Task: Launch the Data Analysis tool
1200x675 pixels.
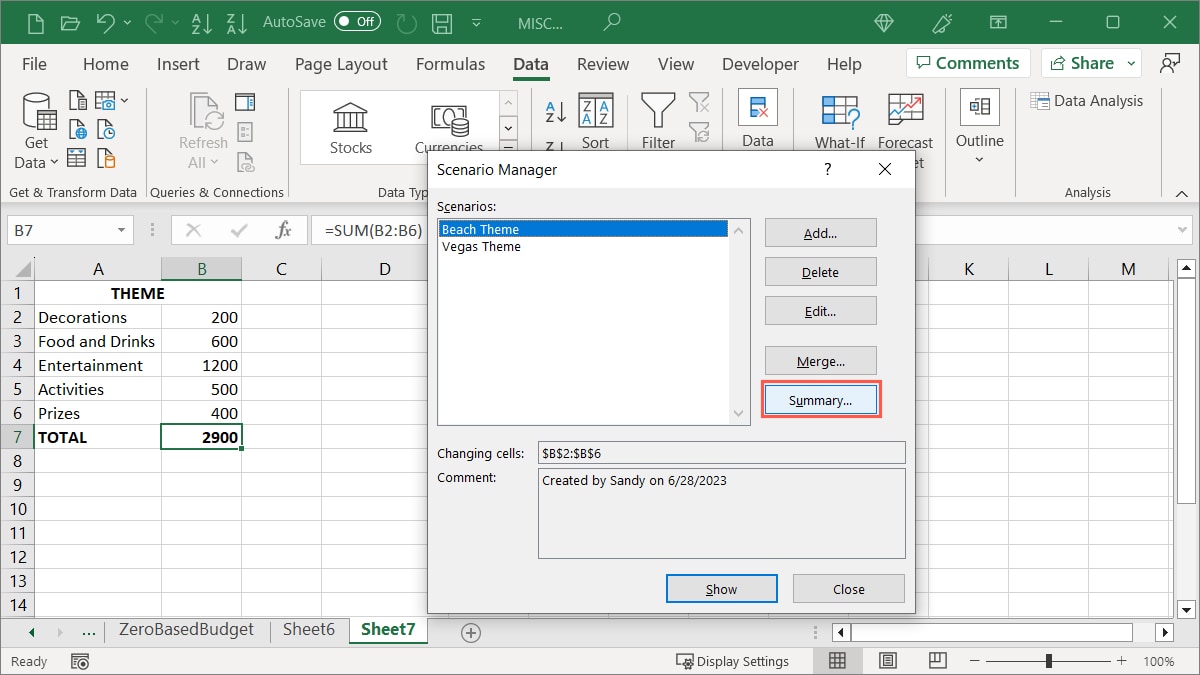Action: (x=1087, y=100)
